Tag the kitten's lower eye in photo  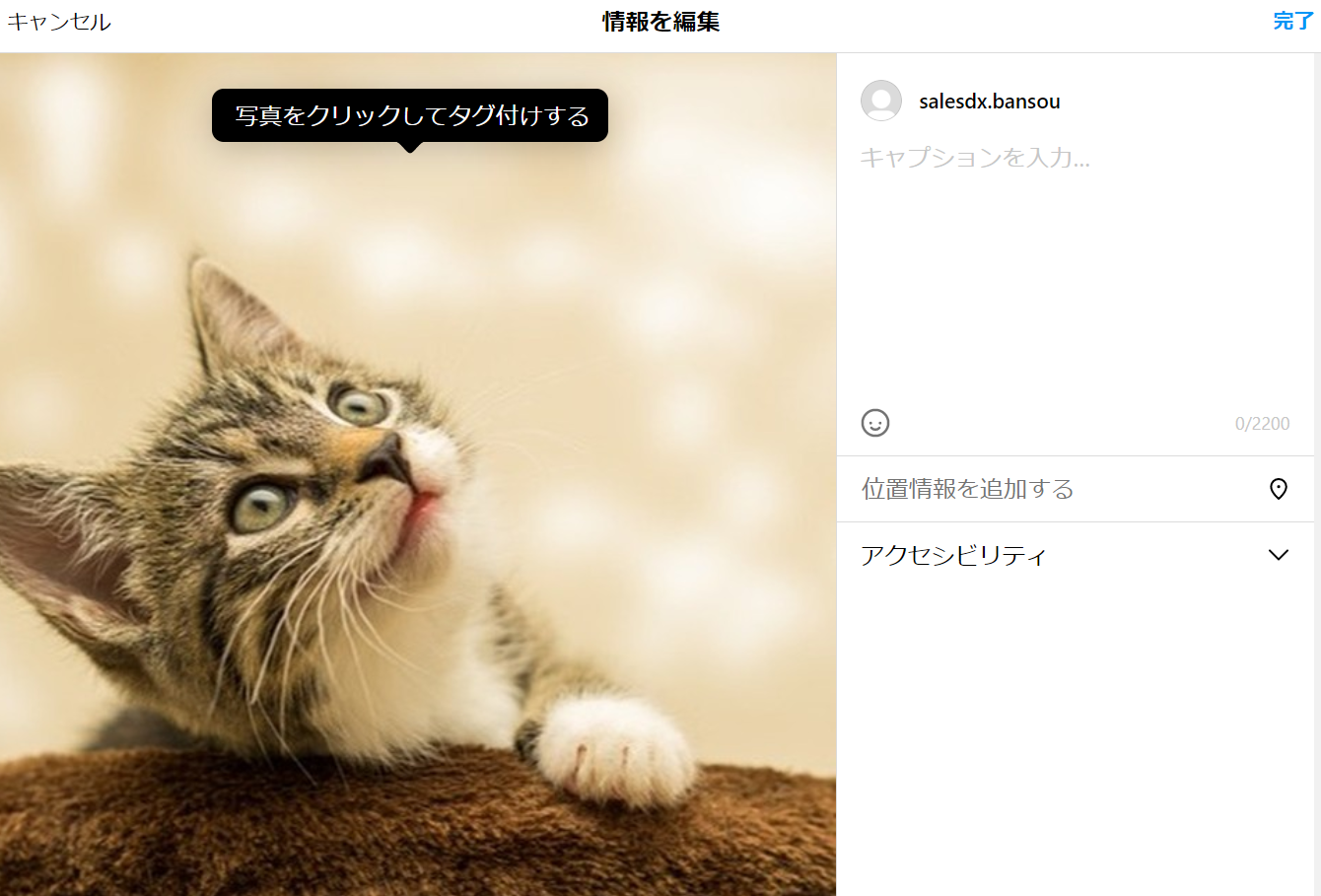click(262, 507)
